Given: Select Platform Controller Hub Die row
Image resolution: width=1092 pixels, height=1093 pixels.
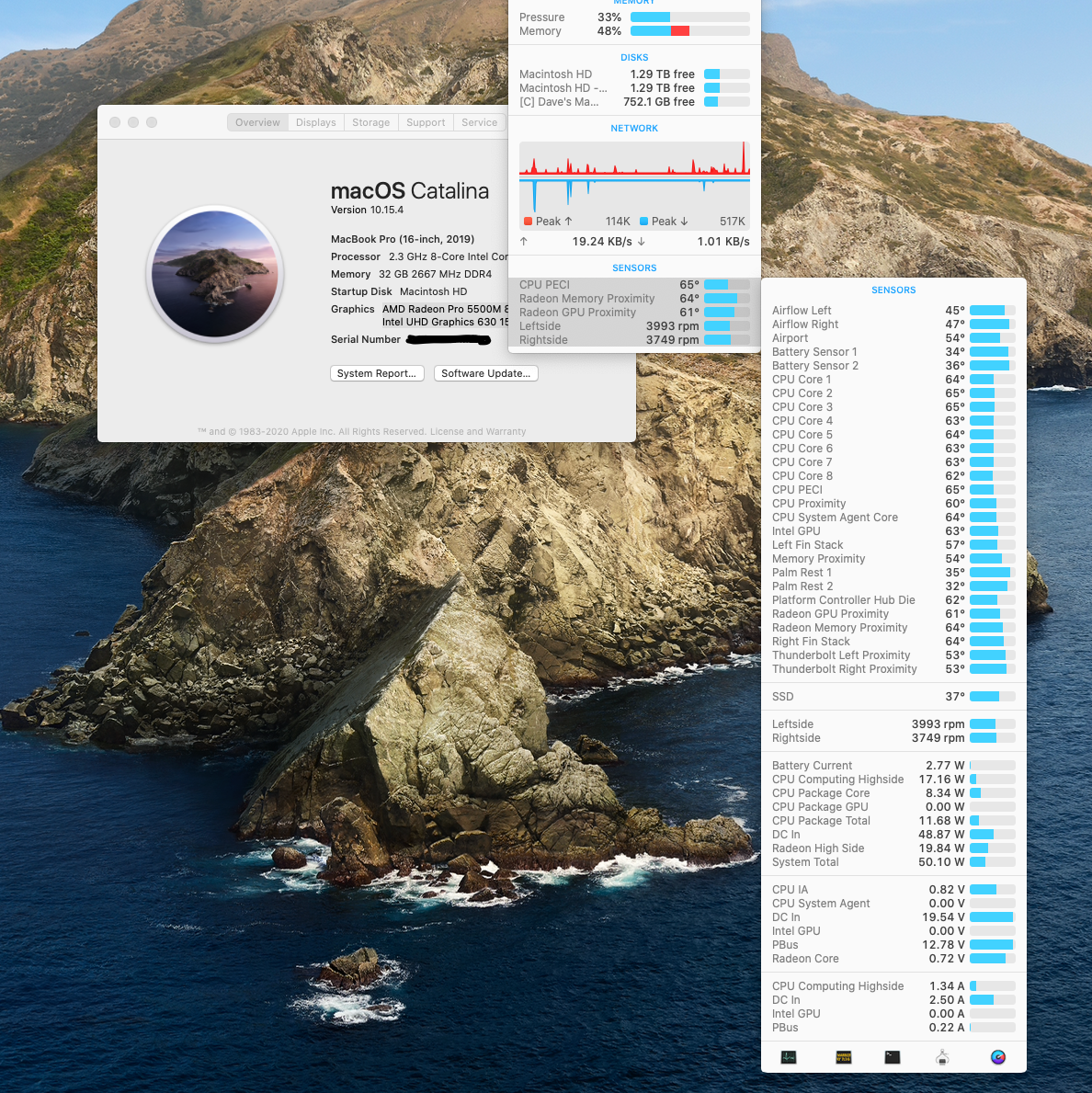Looking at the screenshot, I should coord(893,600).
